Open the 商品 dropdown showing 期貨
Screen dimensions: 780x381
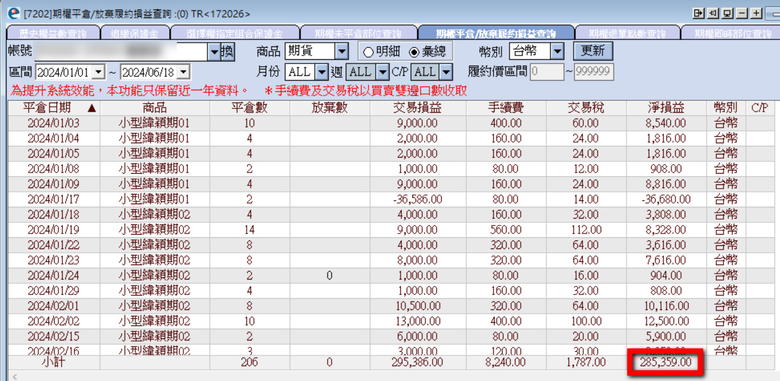pos(342,51)
